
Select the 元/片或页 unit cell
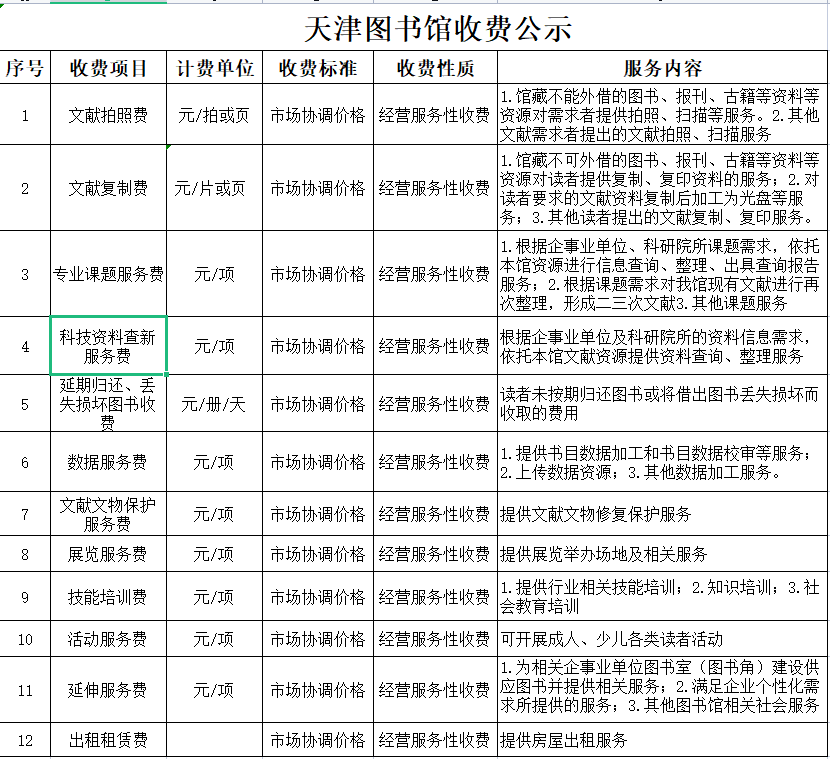coord(214,188)
